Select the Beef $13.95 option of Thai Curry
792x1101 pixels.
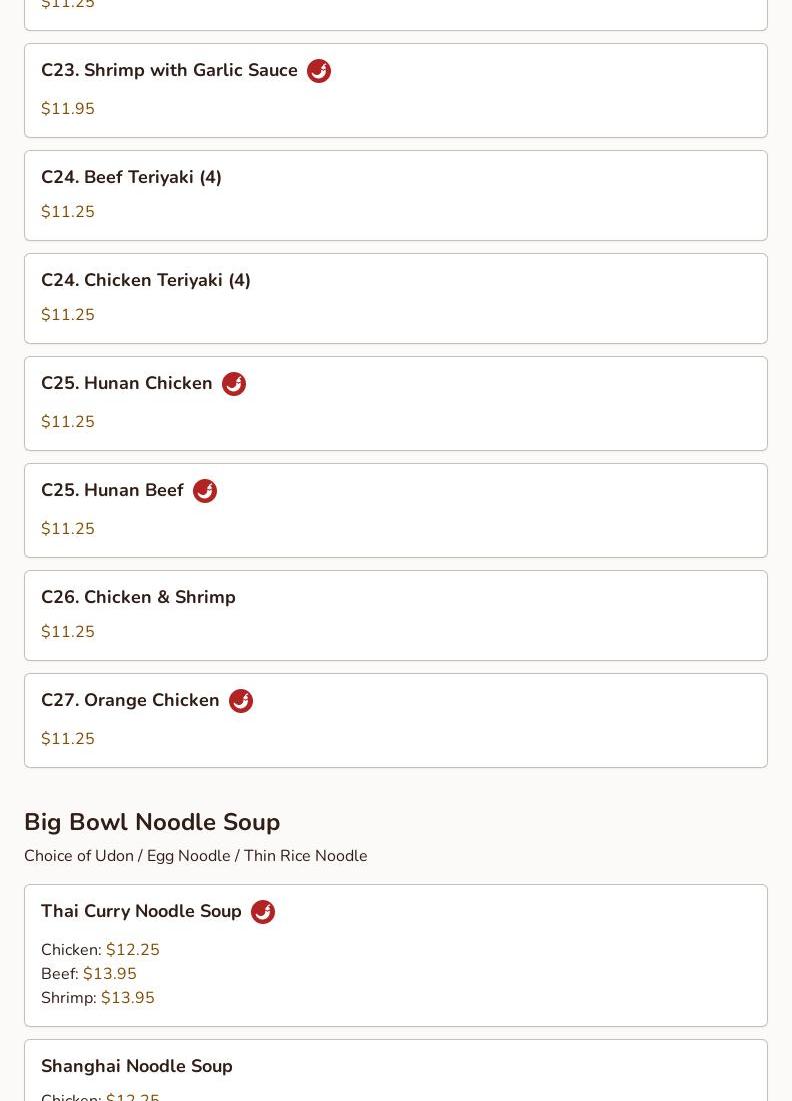pos(89,973)
